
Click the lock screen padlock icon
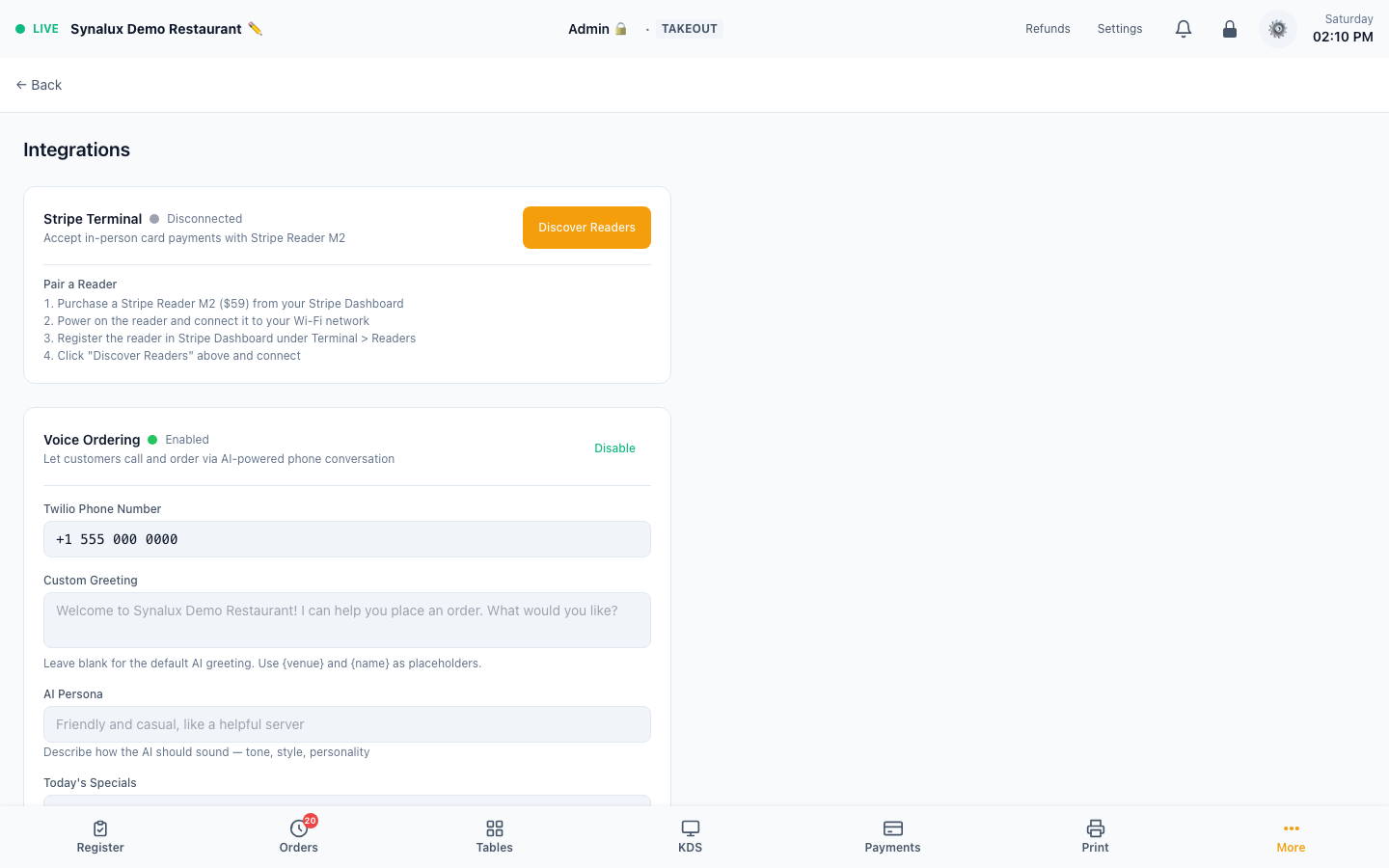click(1230, 29)
